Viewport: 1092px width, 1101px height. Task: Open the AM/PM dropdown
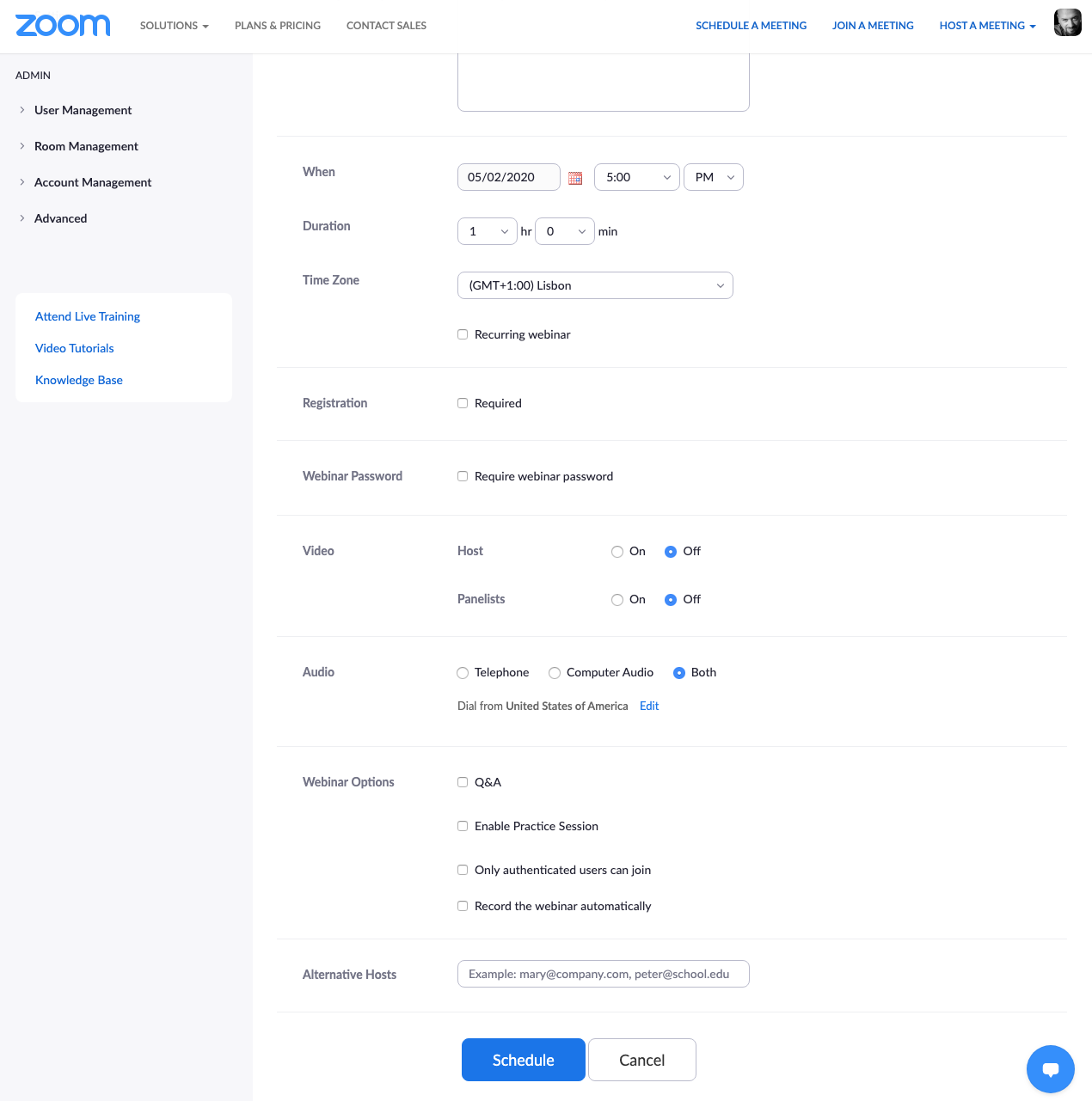click(x=714, y=177)
